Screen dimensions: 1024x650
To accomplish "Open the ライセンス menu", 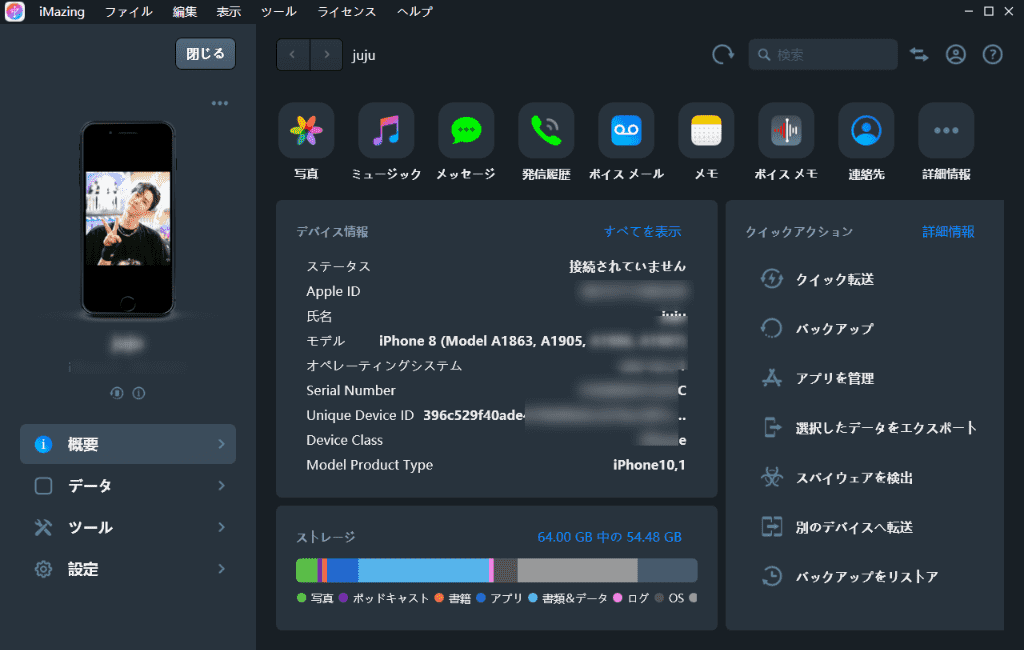I will point(347,12).
